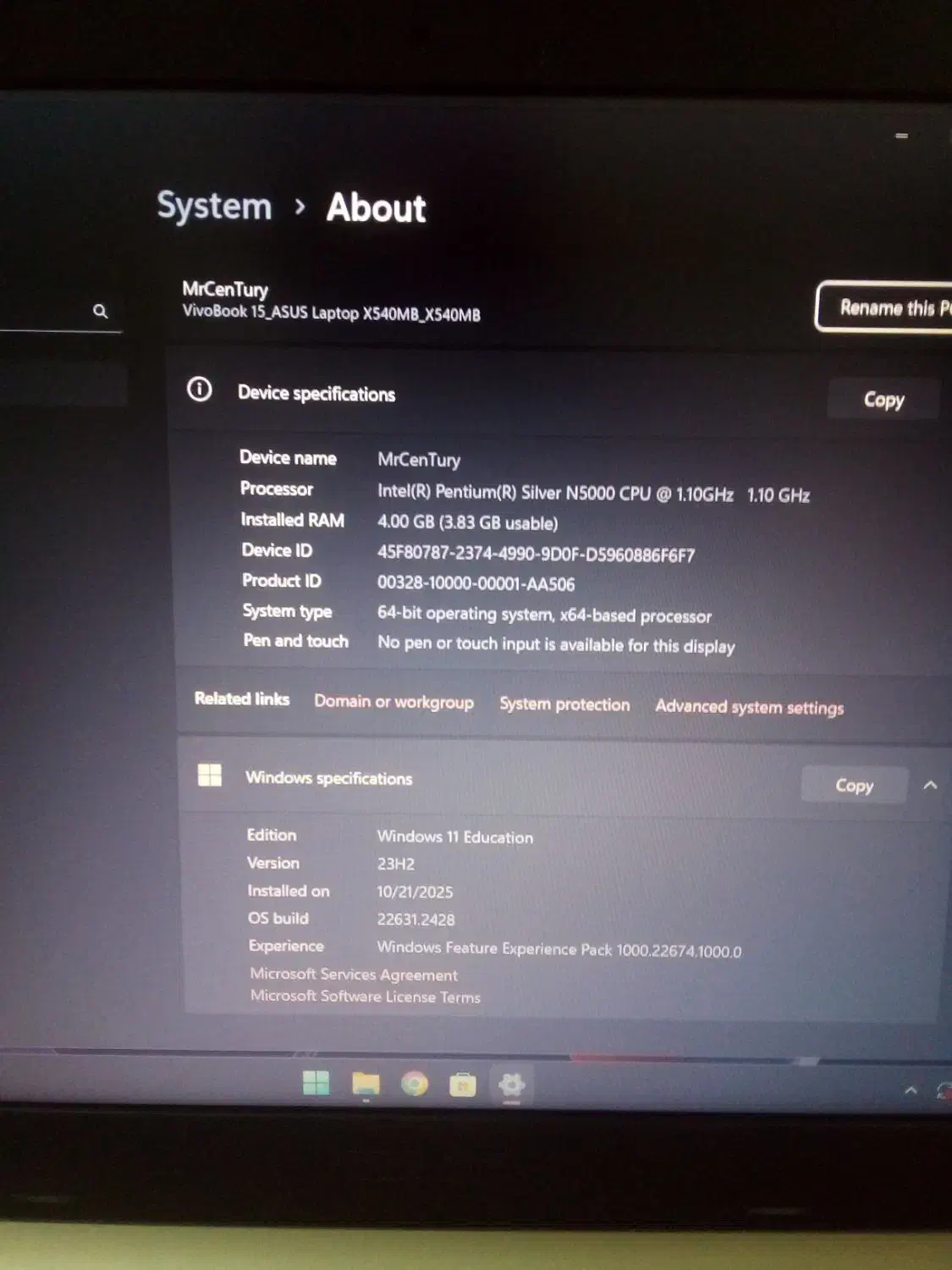Click the Windows Feature Experience Pack value
Image resolution: width=952 pixels, height=1270 pixels.
tap(559, 949)
